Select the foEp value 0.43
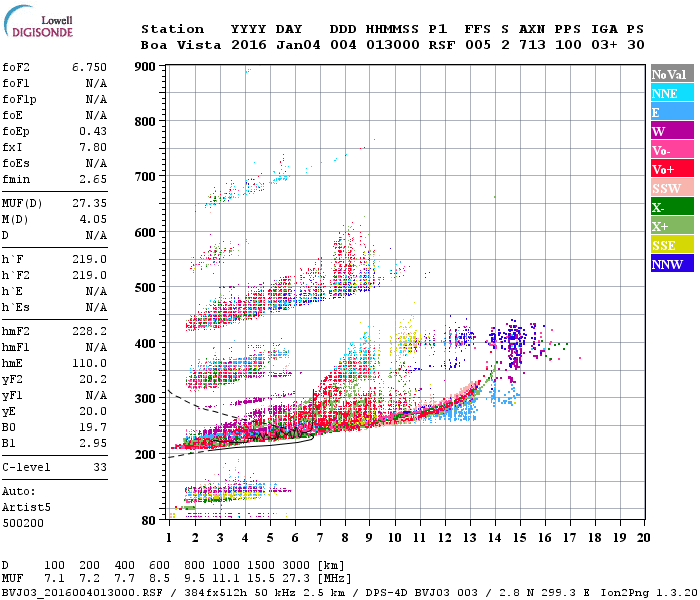700x600 pixels. [93, 131]
